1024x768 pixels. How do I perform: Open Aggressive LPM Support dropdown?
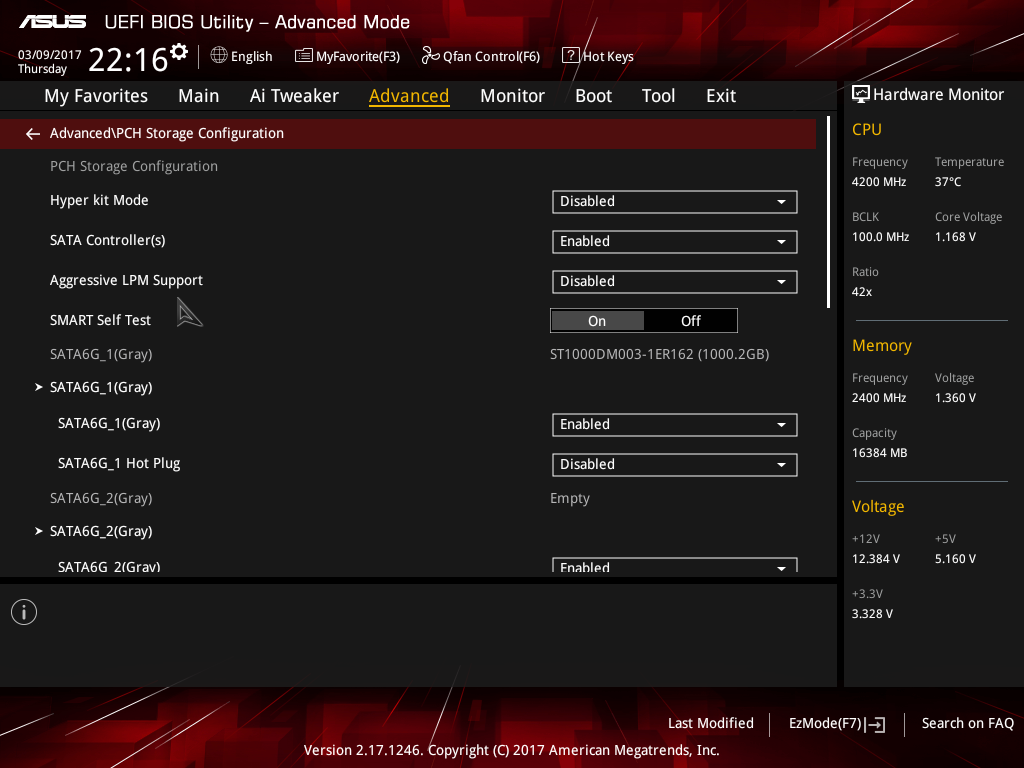tap(675, 281)
